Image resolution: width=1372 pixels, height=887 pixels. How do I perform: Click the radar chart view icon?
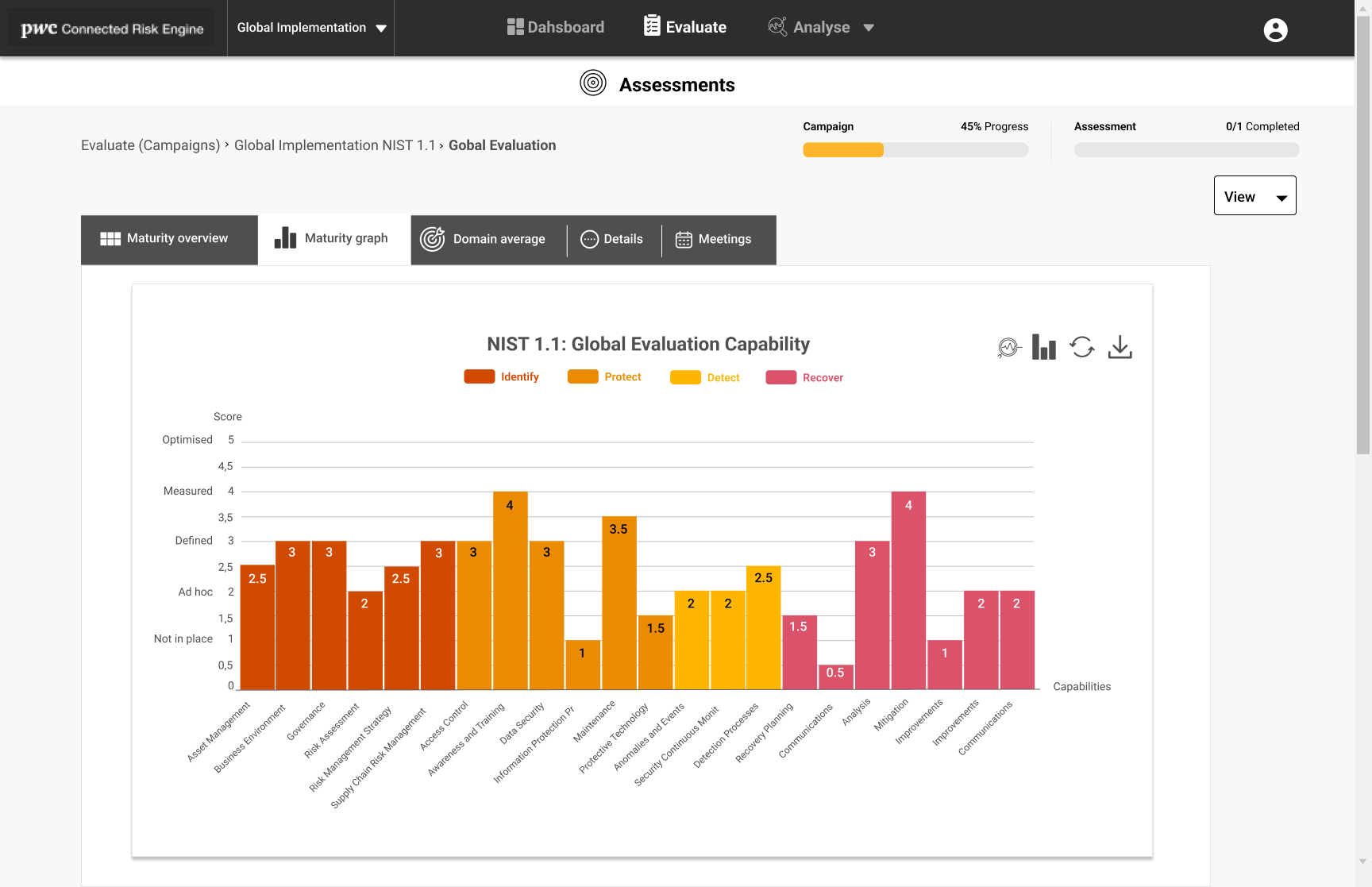pos(1008,347)
